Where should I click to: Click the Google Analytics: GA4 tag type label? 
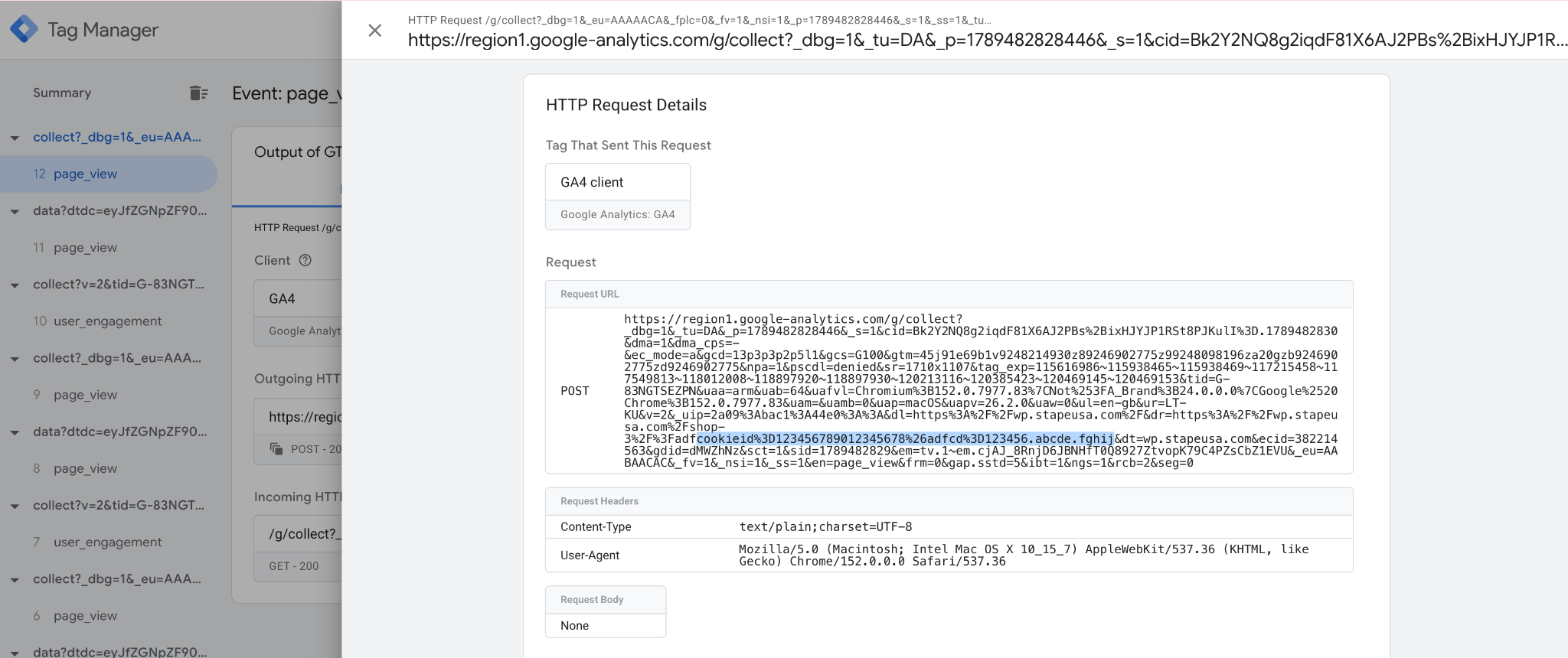coord(617,214)
